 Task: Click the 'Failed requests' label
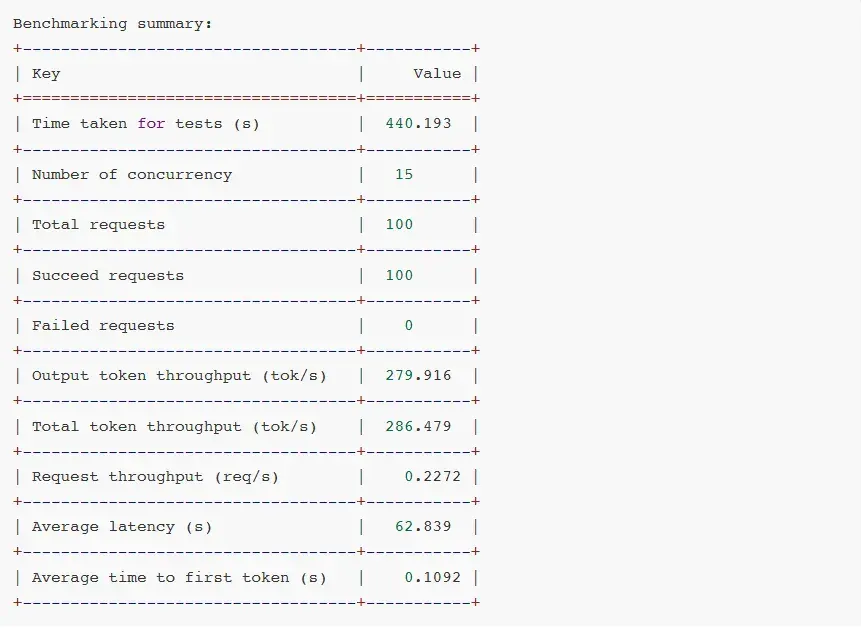coord(103,326)
